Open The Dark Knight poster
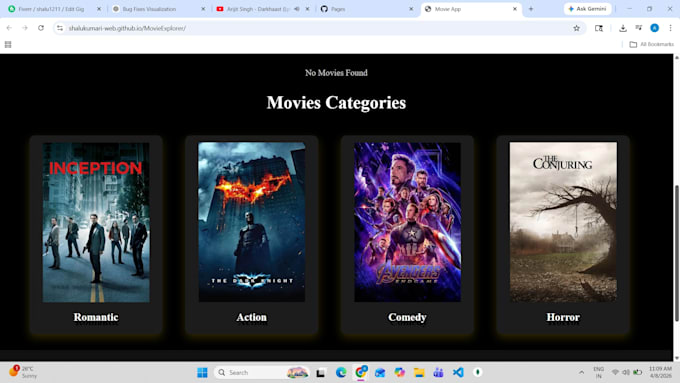 tap(252, 222)
